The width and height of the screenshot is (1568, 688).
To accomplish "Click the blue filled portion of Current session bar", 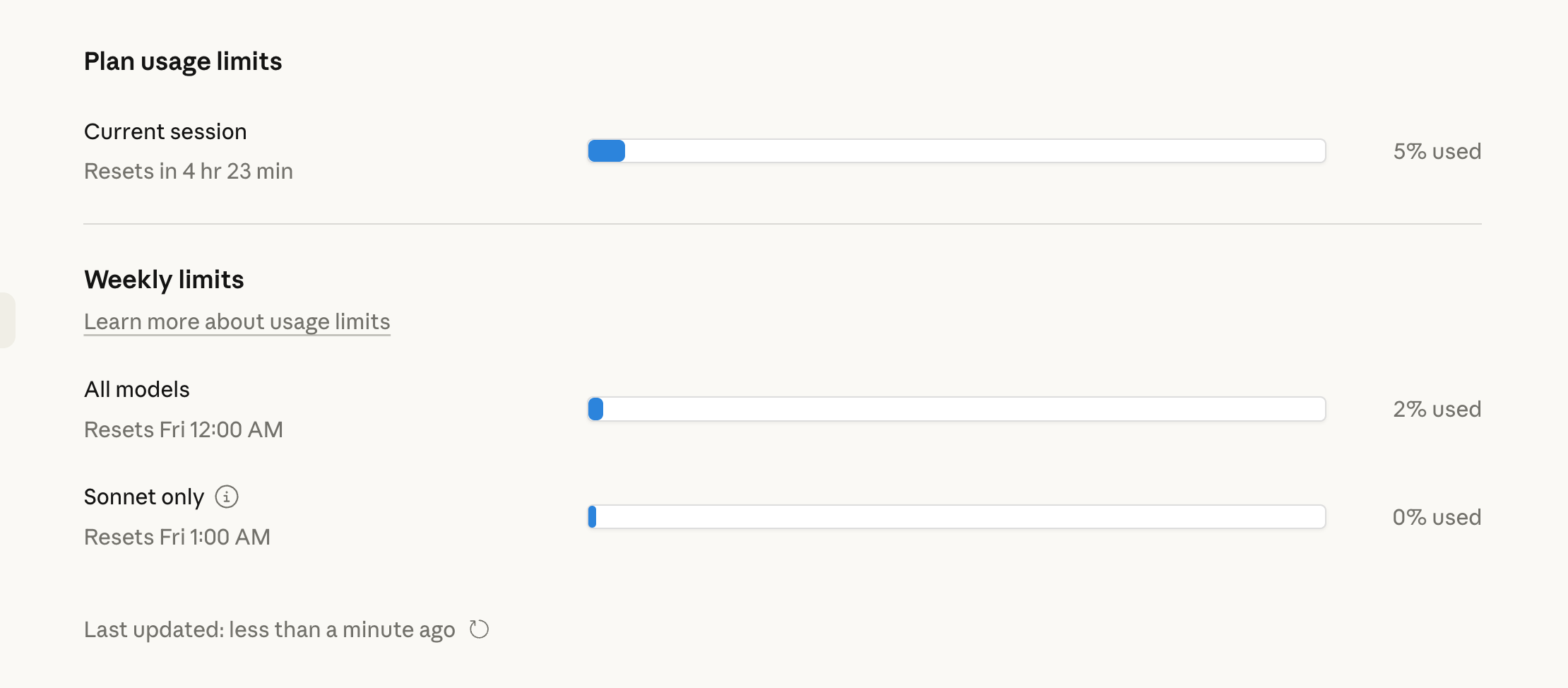I will (607, 151).
